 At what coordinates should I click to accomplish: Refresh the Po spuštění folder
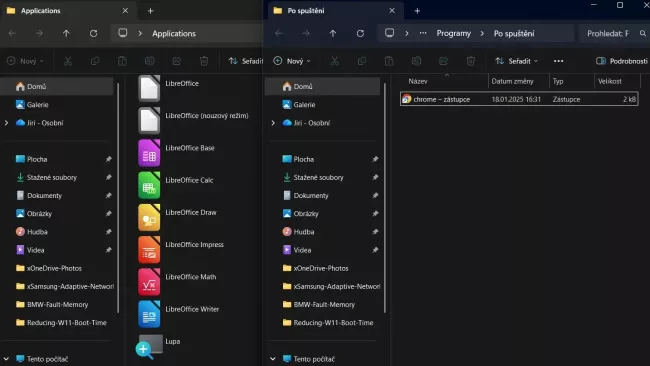[x=360, y=33]
